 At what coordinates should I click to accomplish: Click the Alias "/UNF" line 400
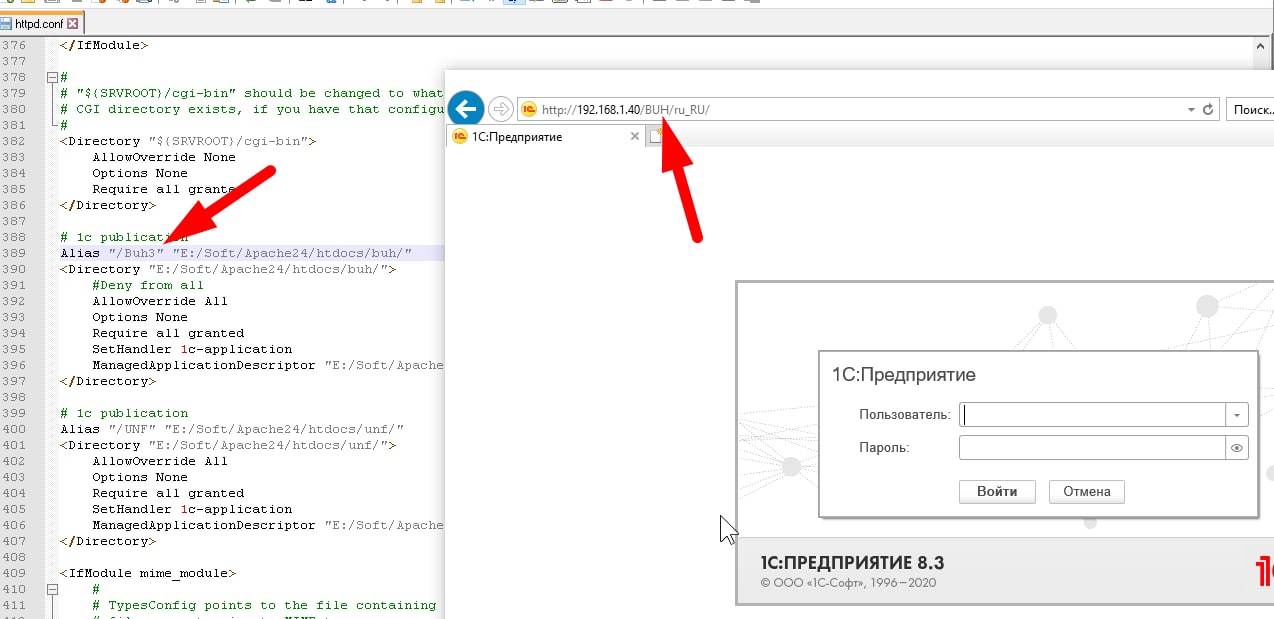point(232,429)
